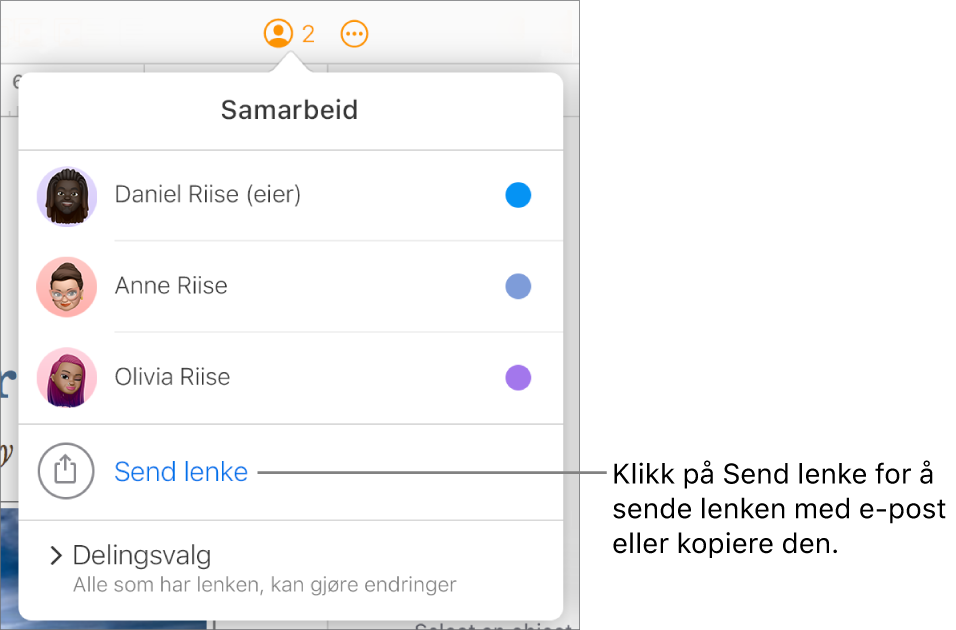This screenshot has height=630, width=956.
Task: Click Olivia Riise's avatar icon
Action: click(x=66, y=378)
